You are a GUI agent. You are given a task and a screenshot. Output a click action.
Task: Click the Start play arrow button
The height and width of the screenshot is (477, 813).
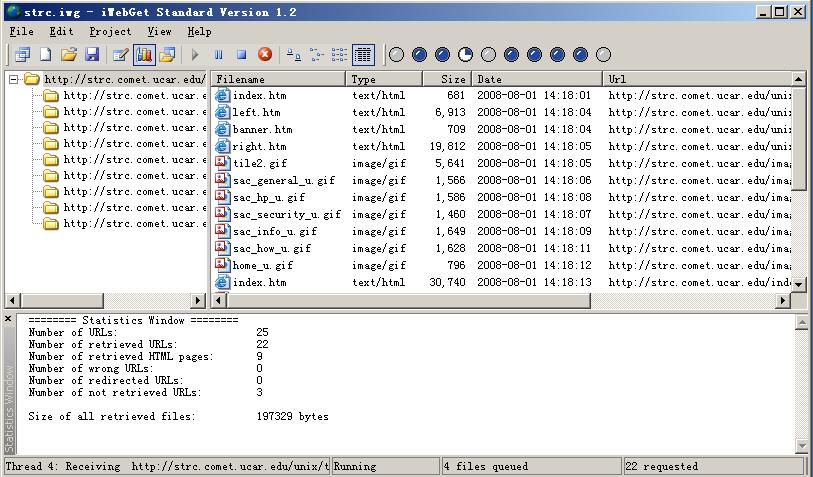click(195, 54)
